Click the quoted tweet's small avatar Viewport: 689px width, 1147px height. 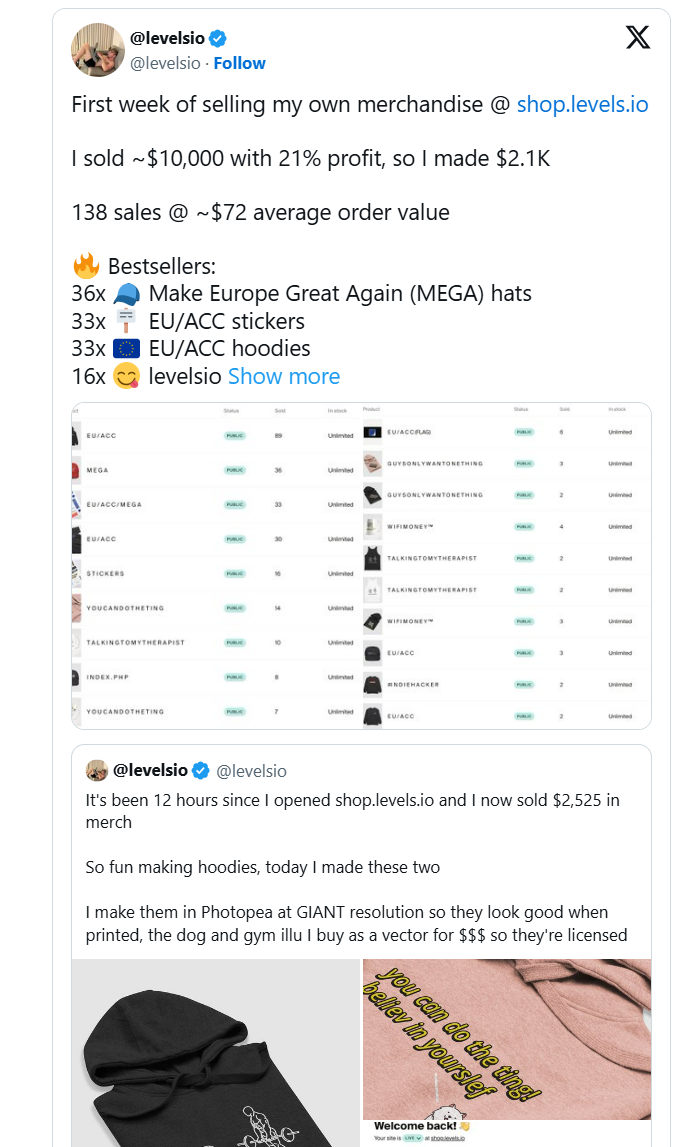pos(97,770)
